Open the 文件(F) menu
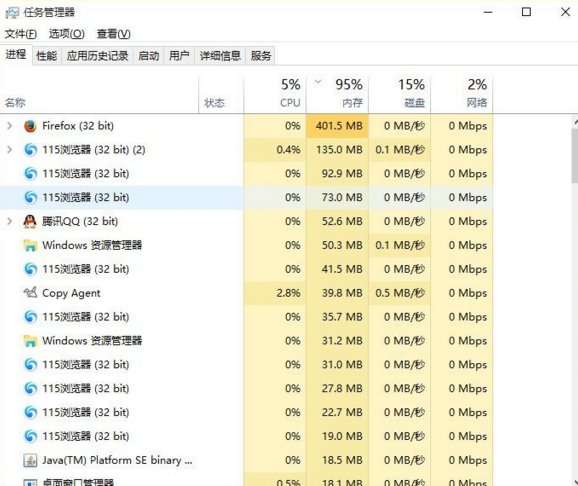This screenshot has width=578, height=486. tap(21, 34)
